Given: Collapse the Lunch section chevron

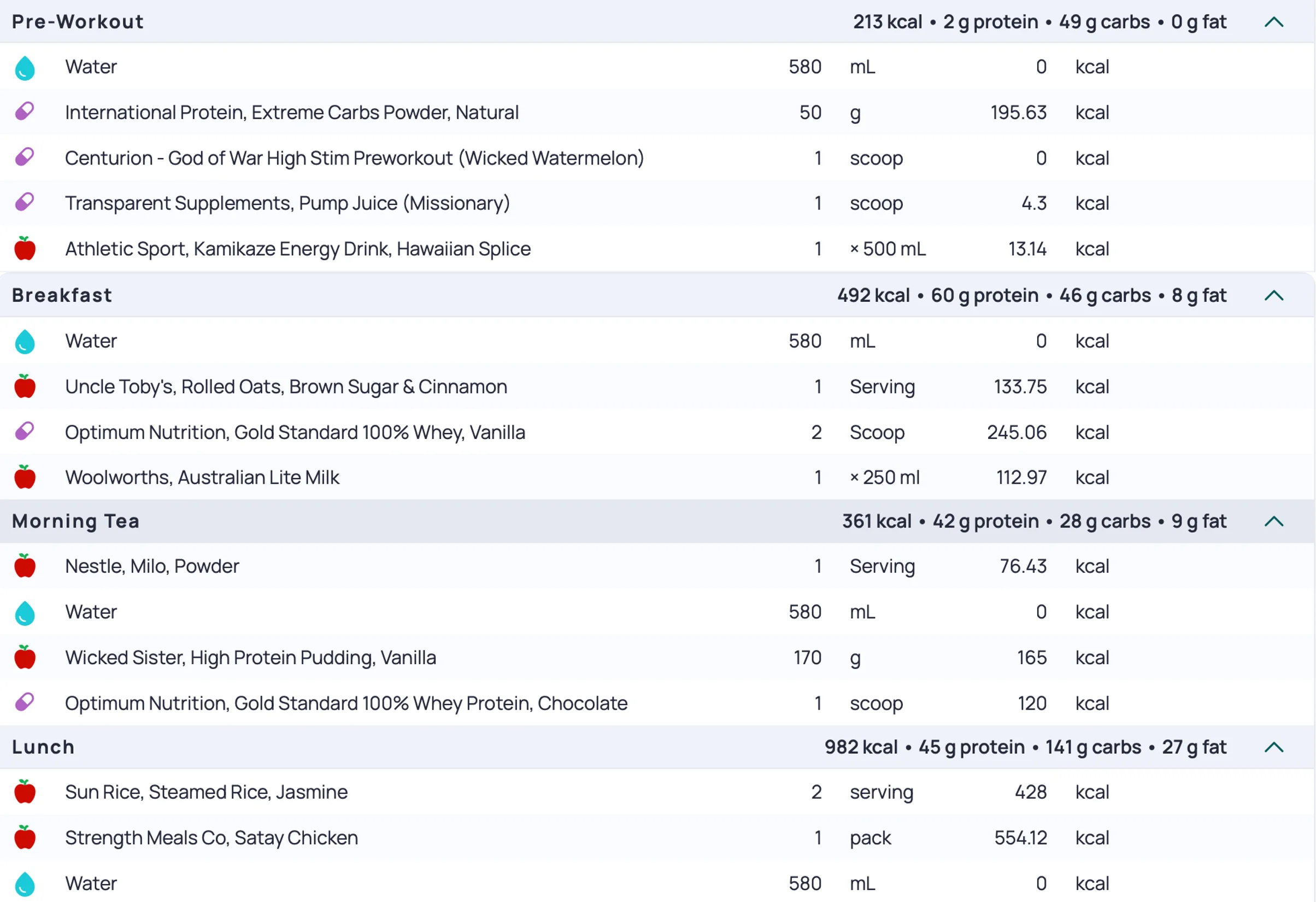Looking at the screenshot, I should (x=1273, y=747).
